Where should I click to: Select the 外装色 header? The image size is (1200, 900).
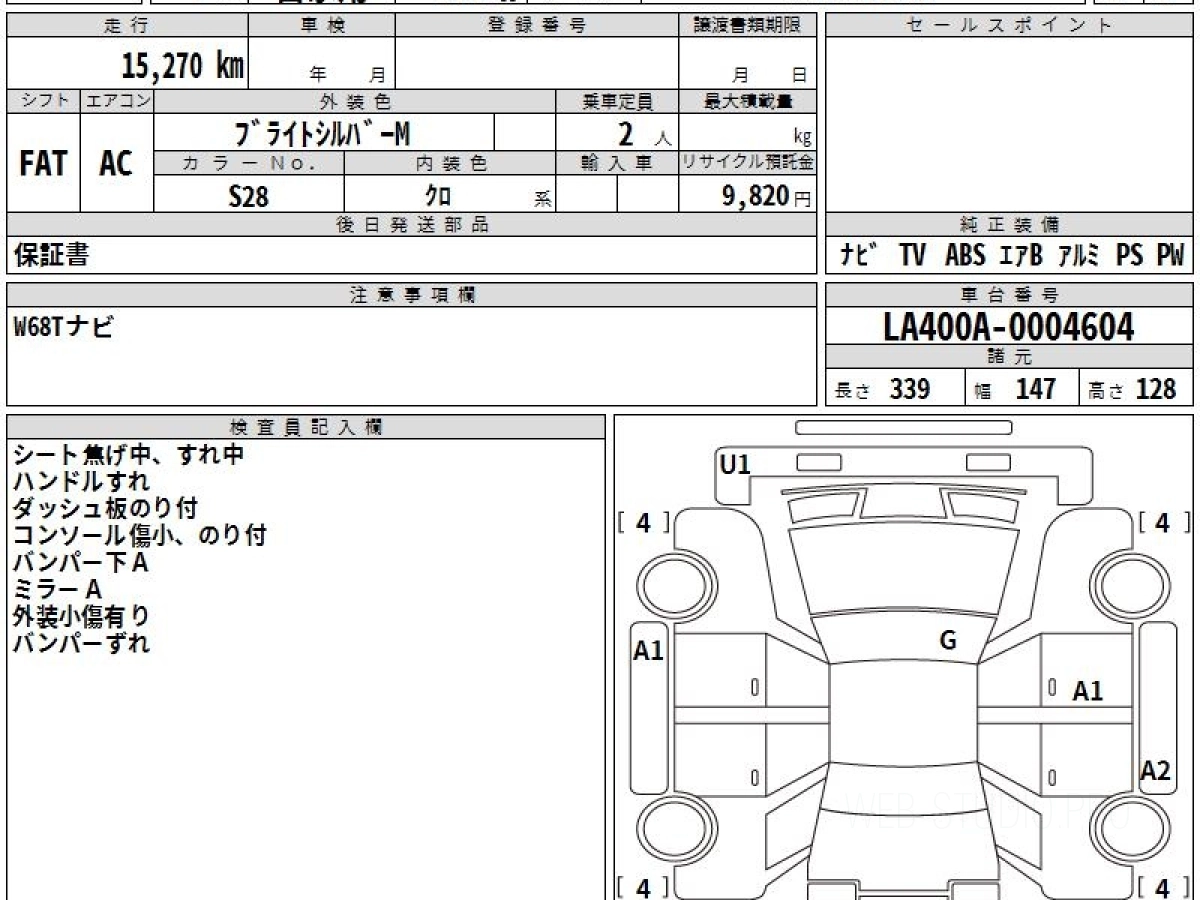click(x=355, y=101)
